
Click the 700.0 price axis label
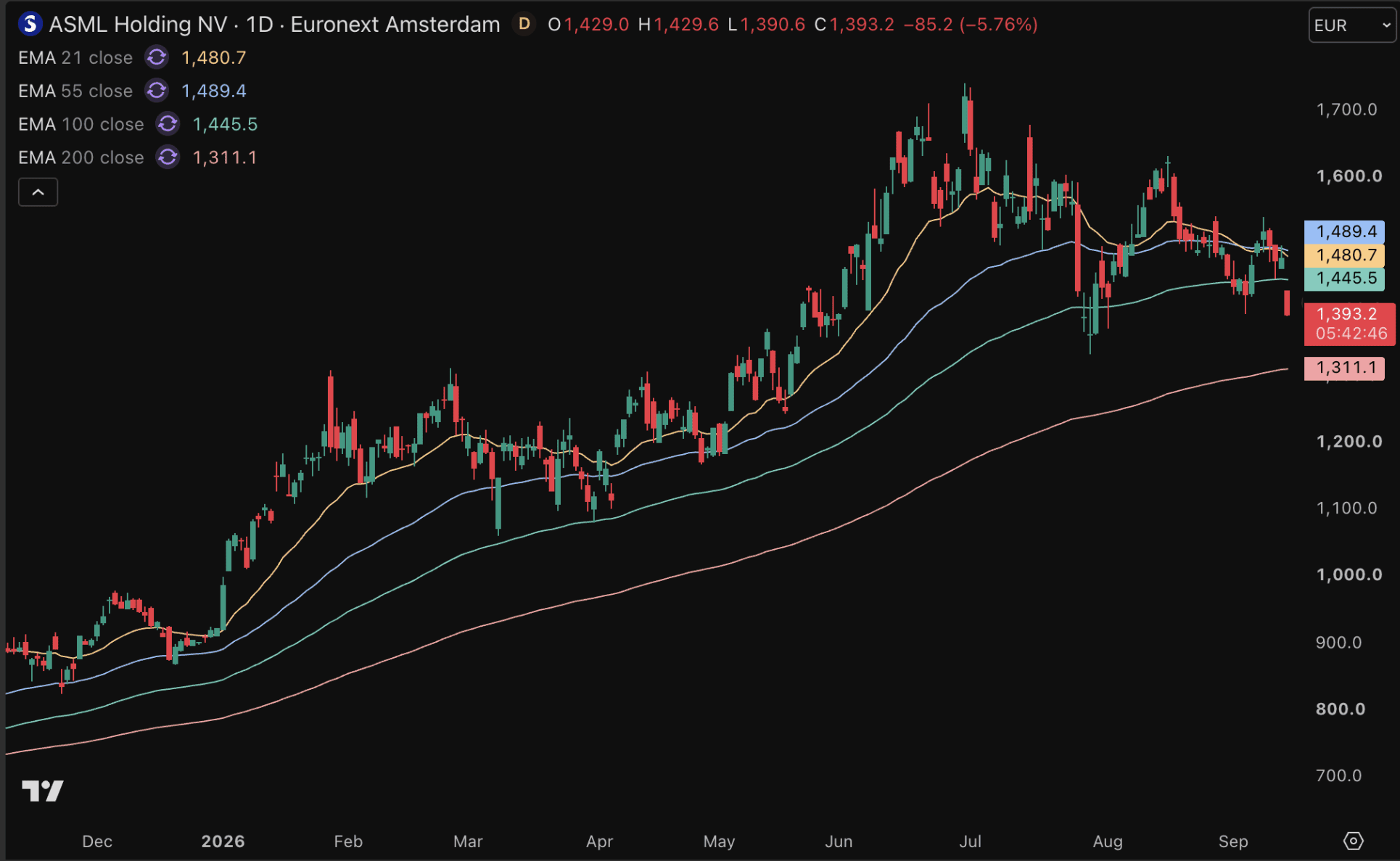point(1339,776)
